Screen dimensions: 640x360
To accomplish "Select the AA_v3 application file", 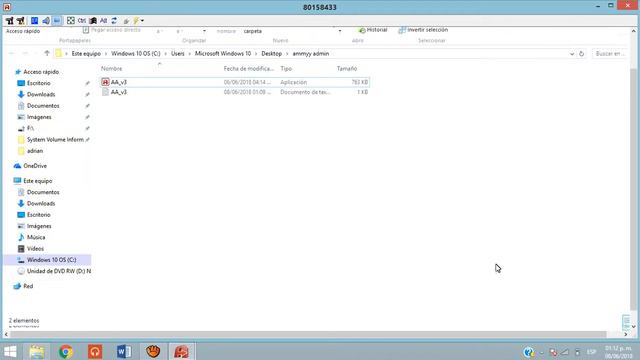I will coord(235,82).
